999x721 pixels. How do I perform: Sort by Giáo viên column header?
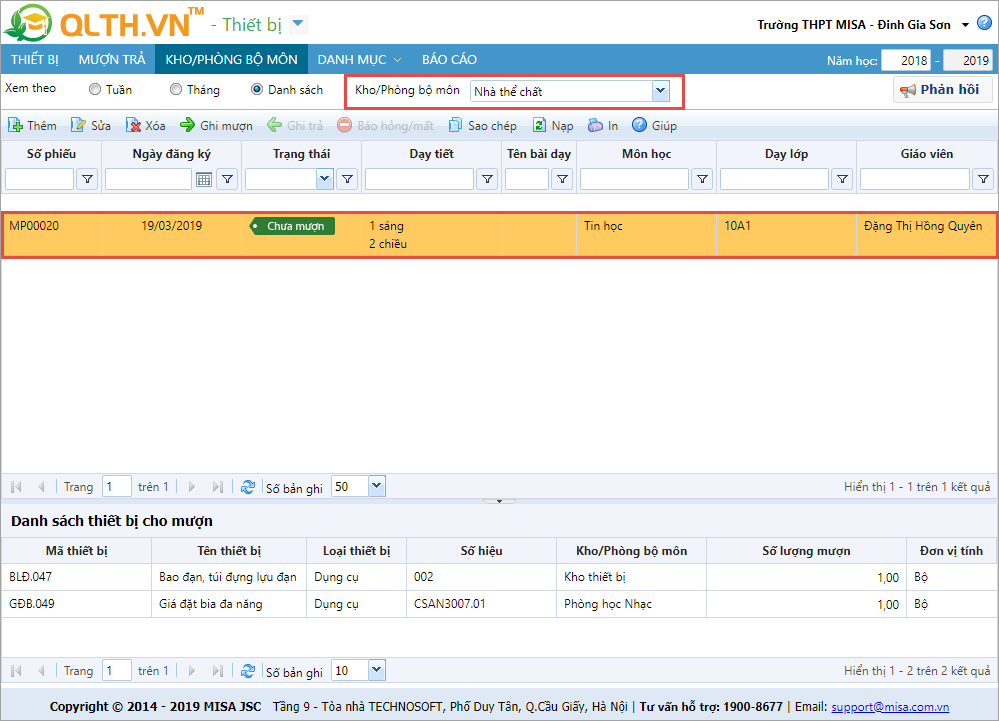(927, 153)
